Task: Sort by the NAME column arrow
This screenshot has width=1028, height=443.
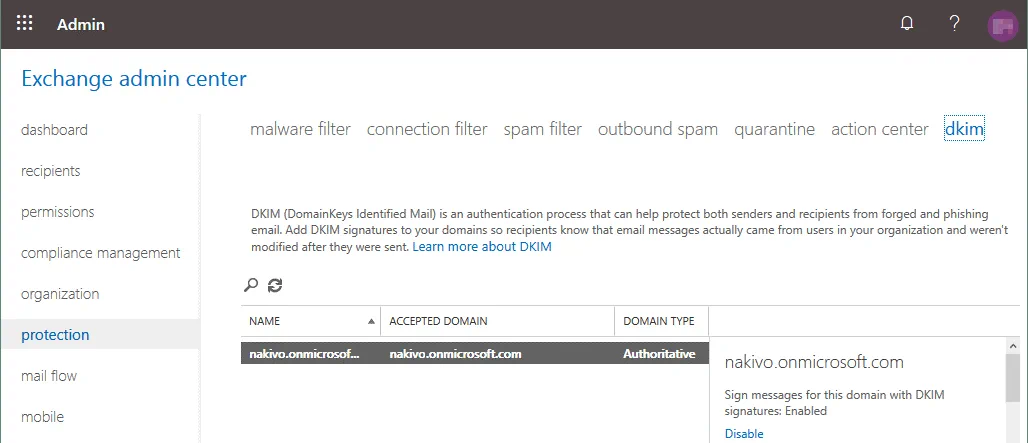Action: pos(372,321)
